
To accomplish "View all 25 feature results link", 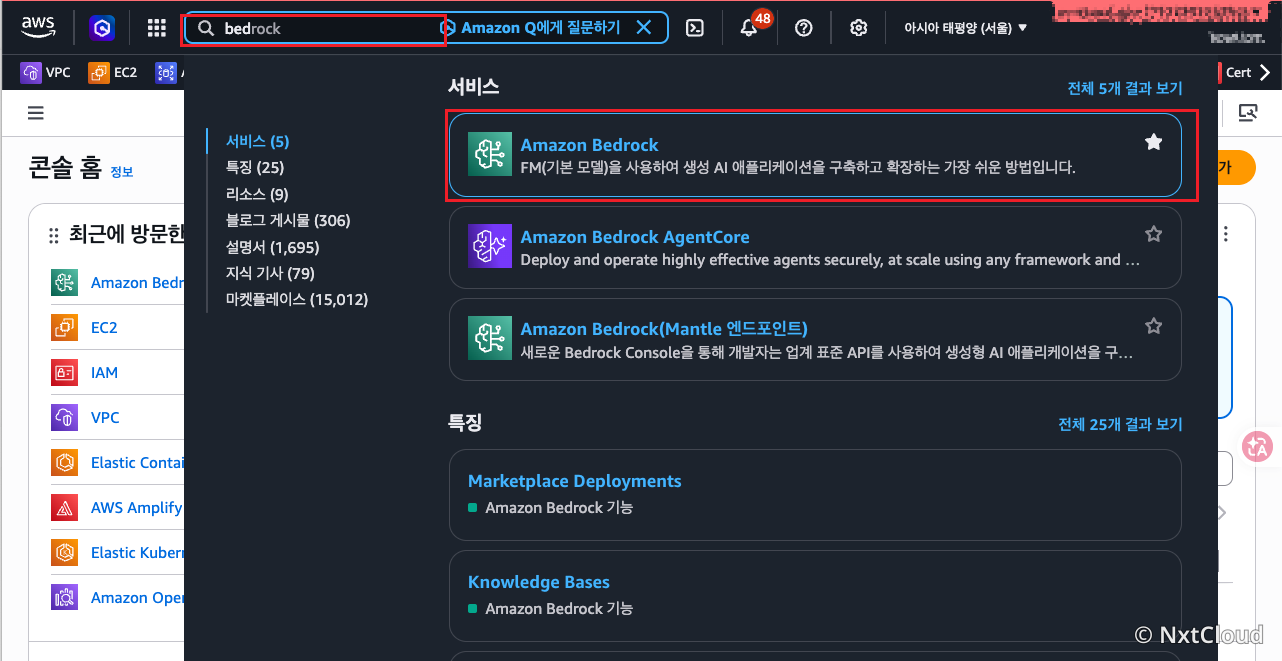I will click(x=1120, y=424).
